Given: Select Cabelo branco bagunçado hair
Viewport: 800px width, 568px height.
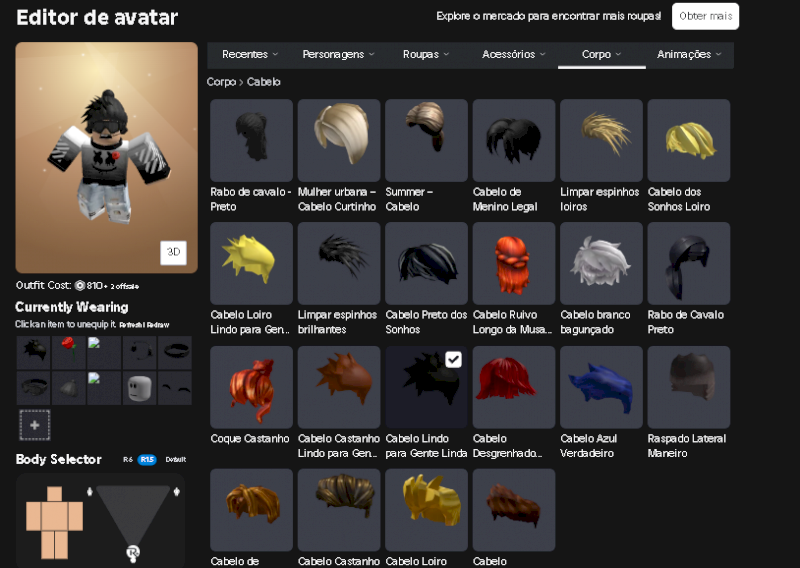Looking at the screenshot, I should point(601,263).
